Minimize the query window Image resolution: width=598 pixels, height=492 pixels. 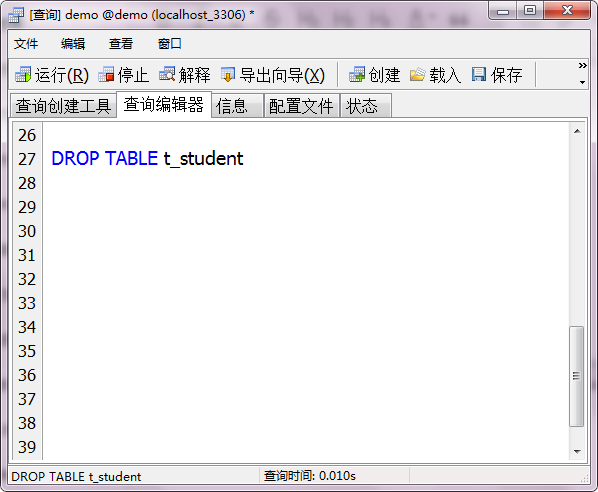[503, 11]
